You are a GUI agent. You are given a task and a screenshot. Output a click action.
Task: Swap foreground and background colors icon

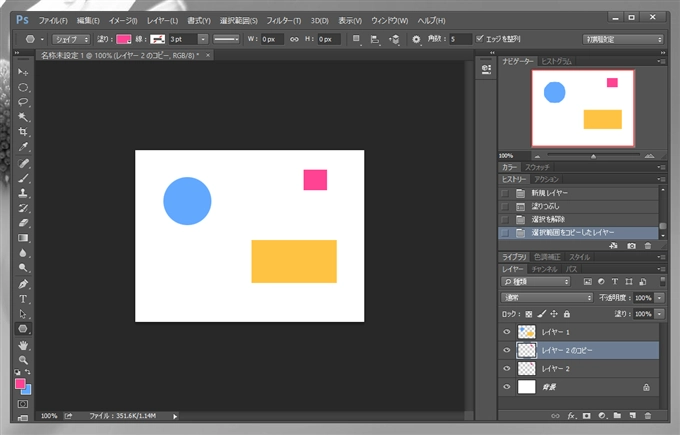pos(28,372)
